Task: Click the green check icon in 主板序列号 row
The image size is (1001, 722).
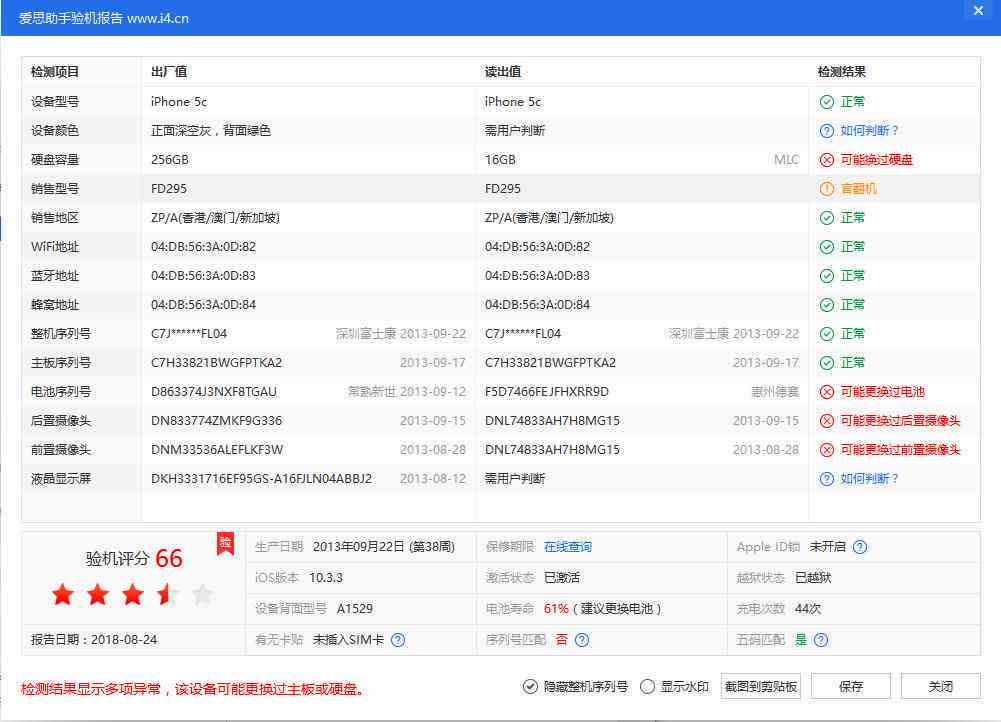Action: pyautogui.click(x=827, y=363)
